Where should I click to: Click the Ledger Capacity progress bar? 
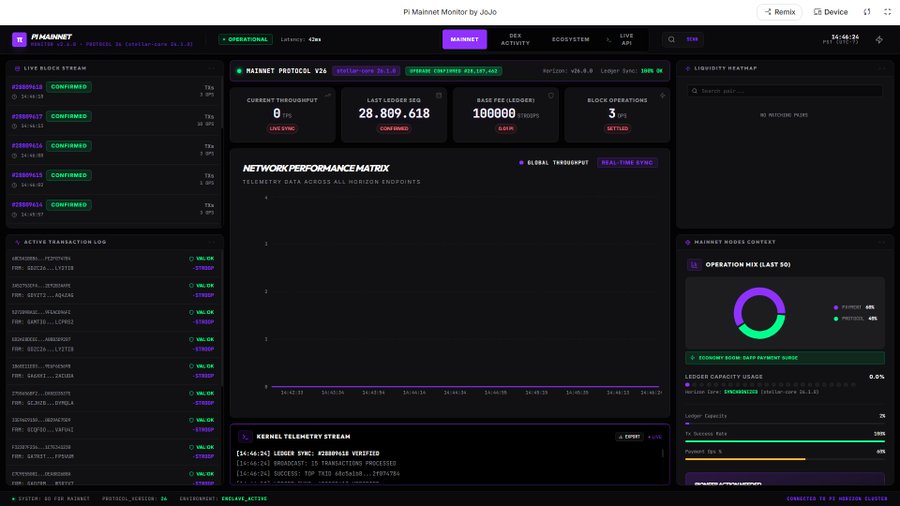pos(785,423)
